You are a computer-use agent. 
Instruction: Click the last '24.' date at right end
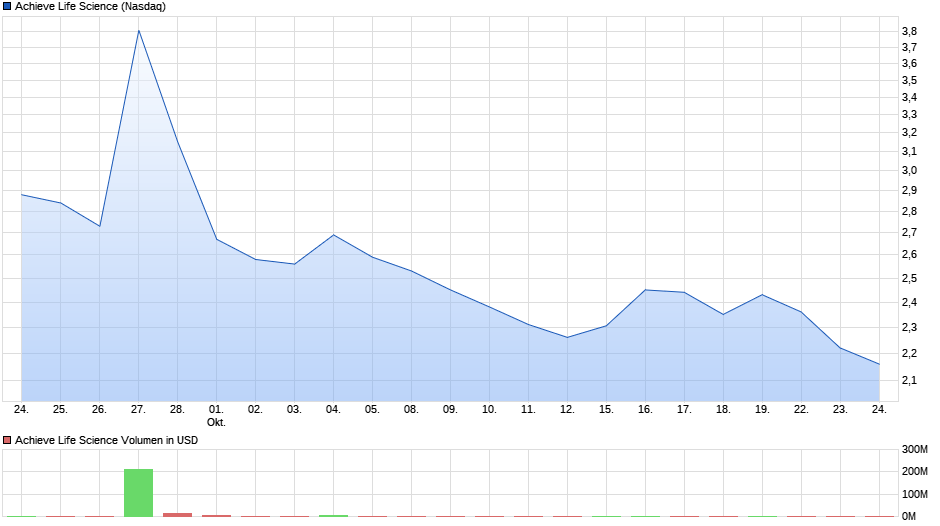[x=879, y=409]
